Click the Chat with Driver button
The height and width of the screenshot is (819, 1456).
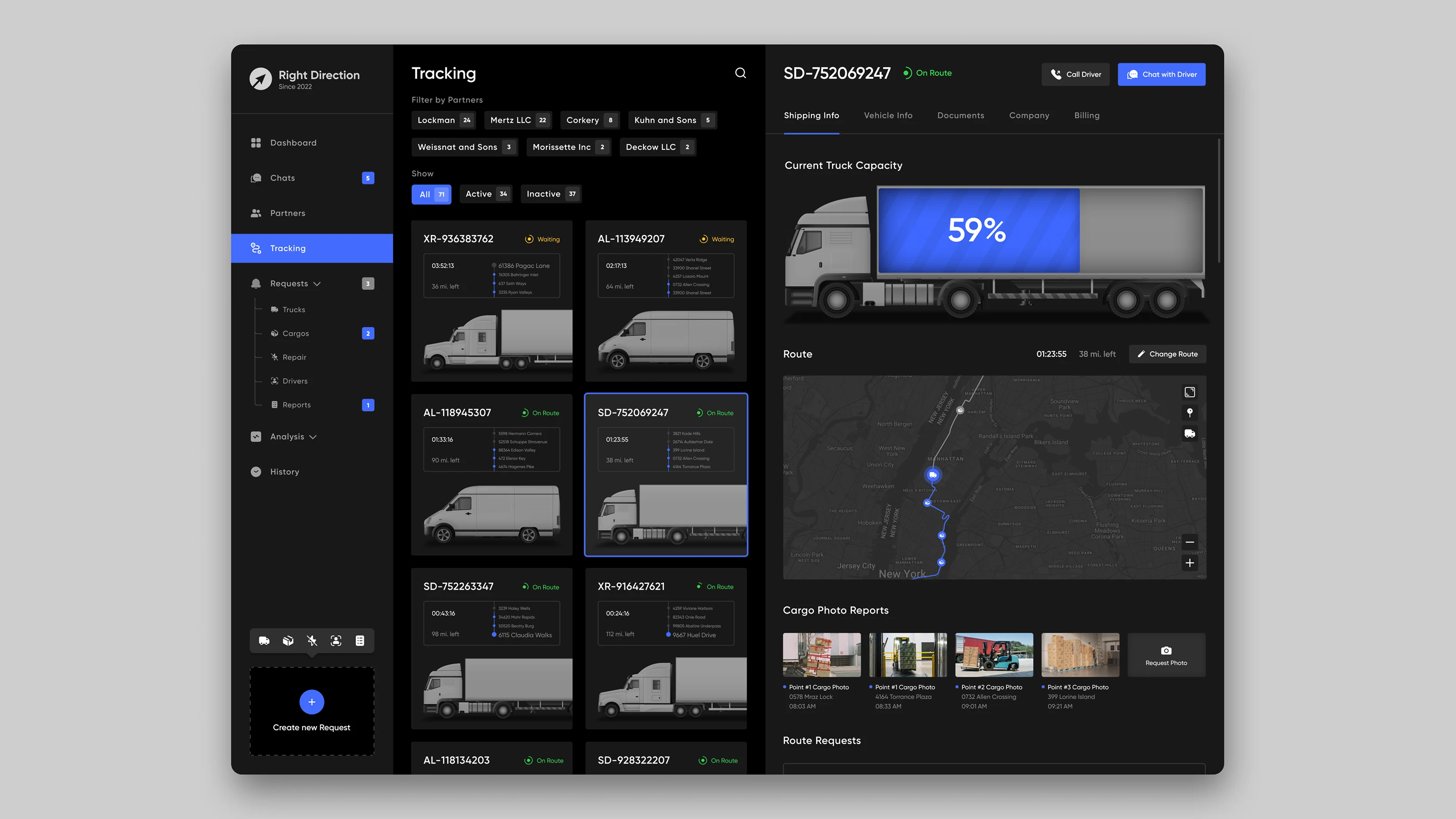click(x=1162, y=74)
